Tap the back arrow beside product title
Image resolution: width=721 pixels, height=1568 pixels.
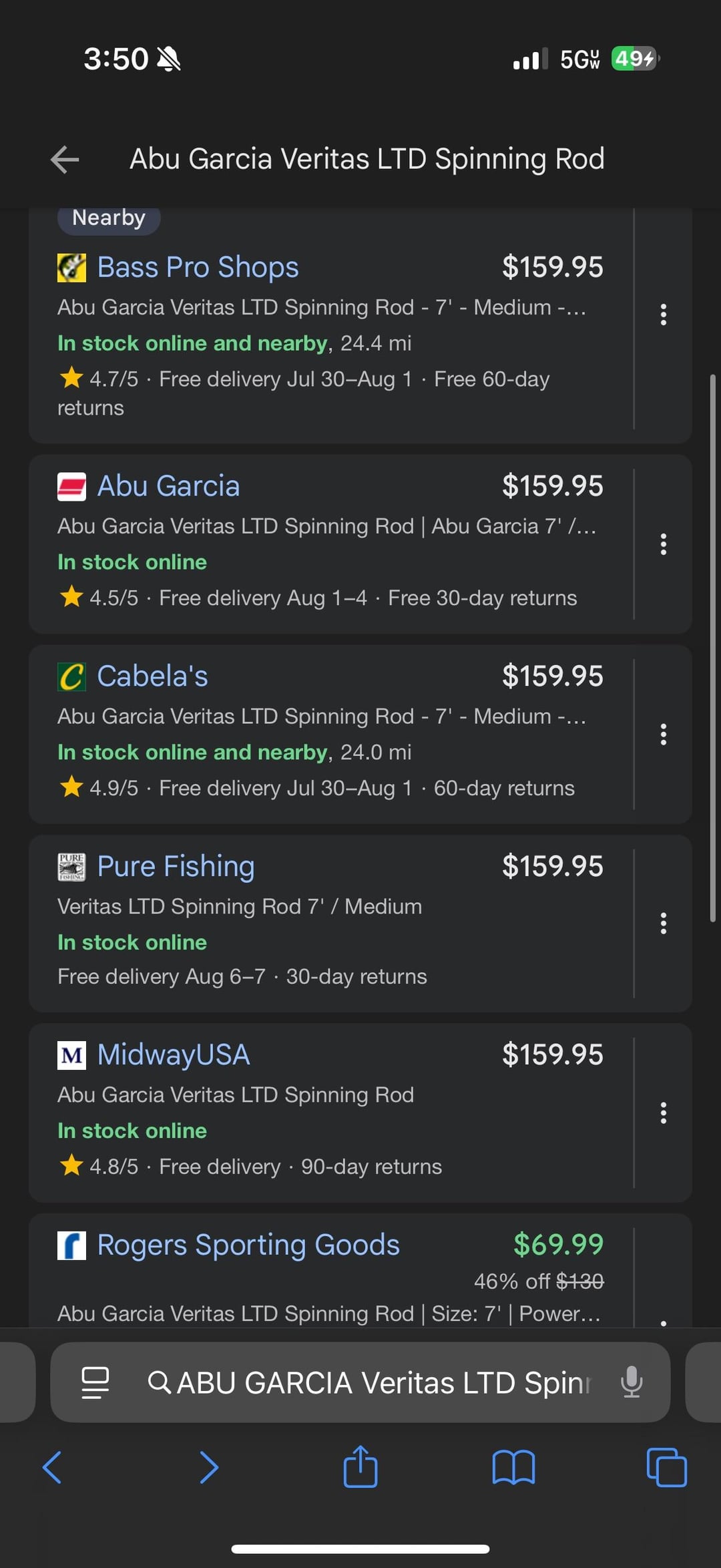tap(65, 160)
